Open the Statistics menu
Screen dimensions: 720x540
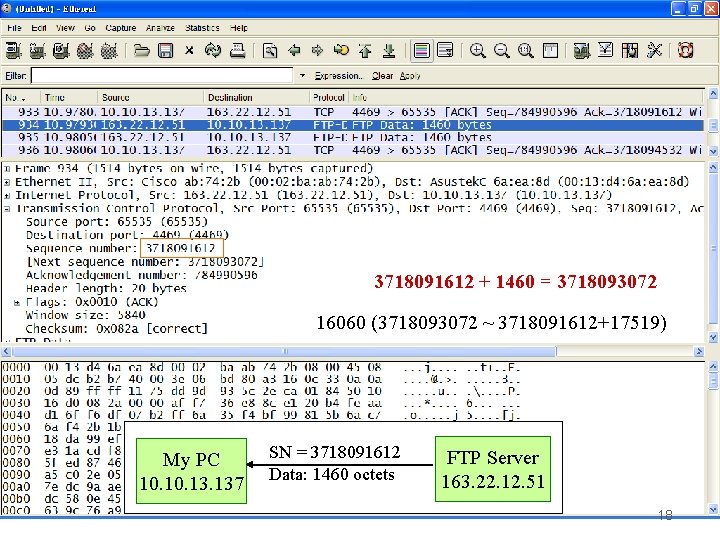202,28
